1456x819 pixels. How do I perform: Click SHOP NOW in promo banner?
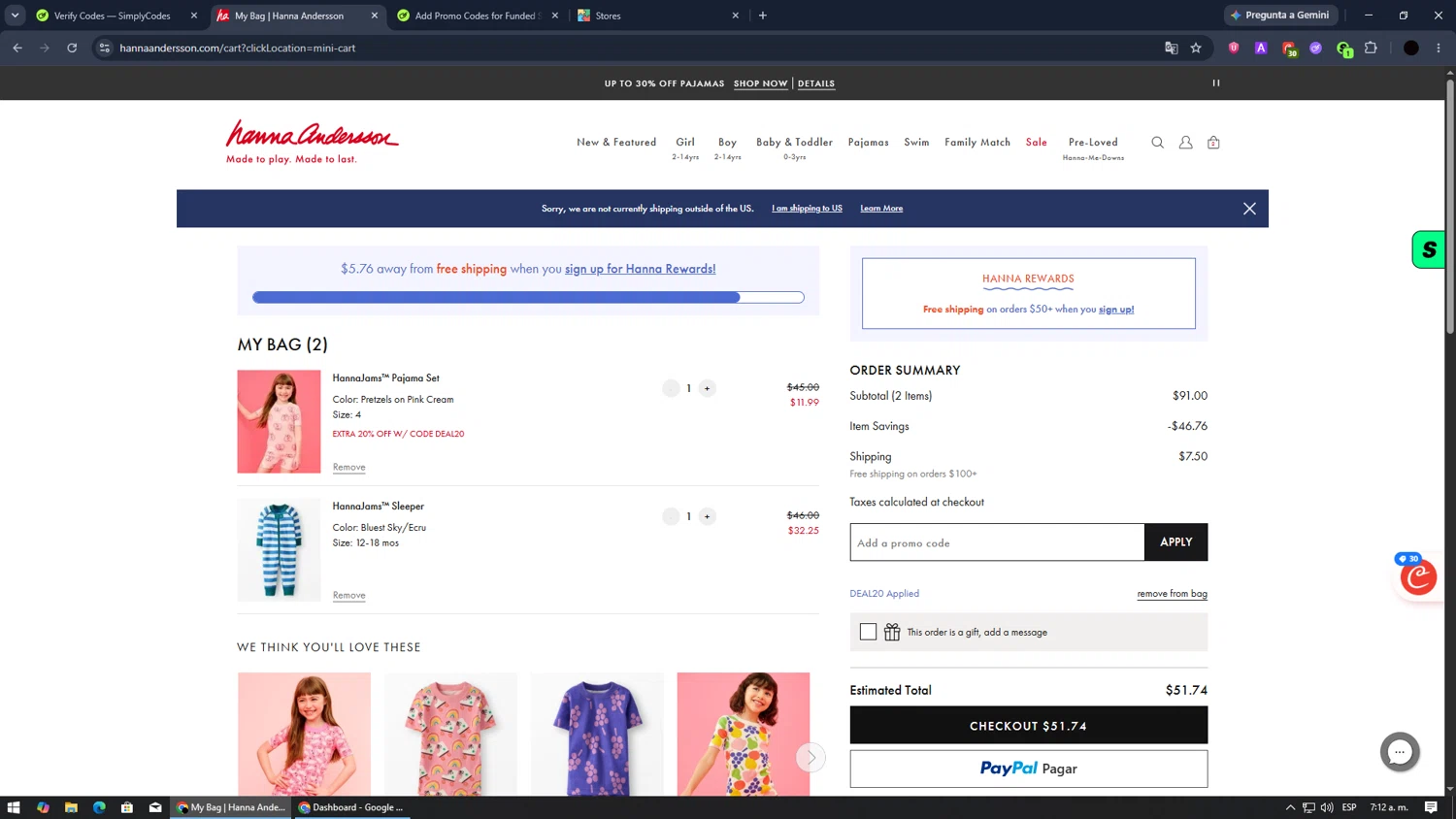coord(760,83)
